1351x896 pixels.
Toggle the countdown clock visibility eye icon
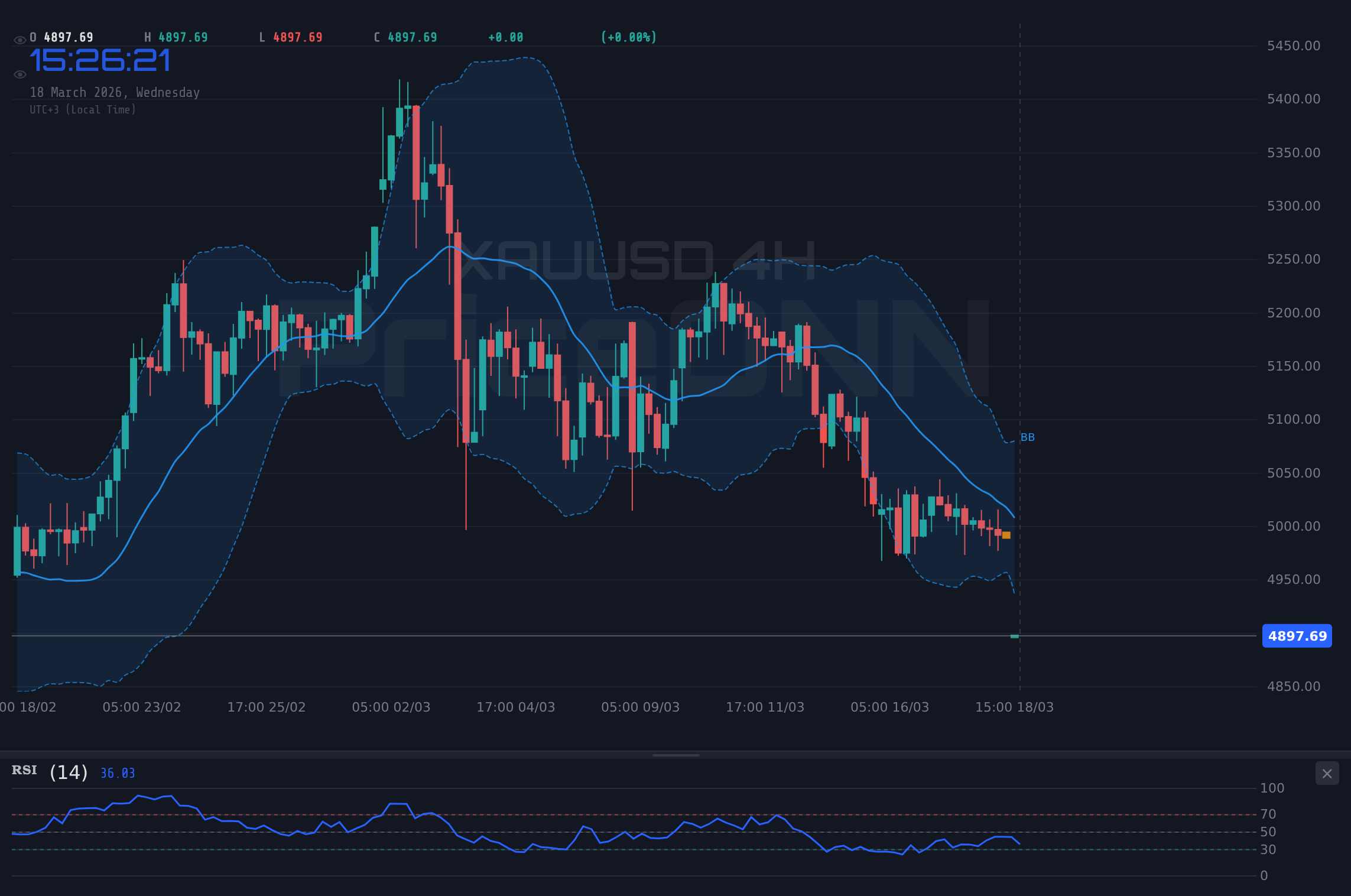20,73
